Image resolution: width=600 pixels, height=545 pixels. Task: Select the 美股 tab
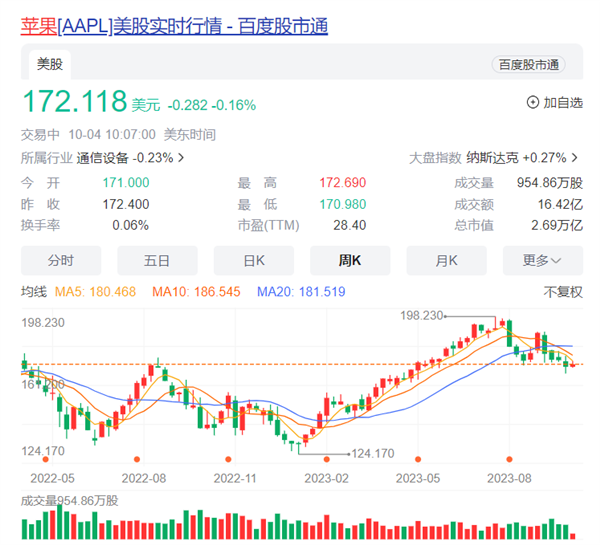[51, 64]
